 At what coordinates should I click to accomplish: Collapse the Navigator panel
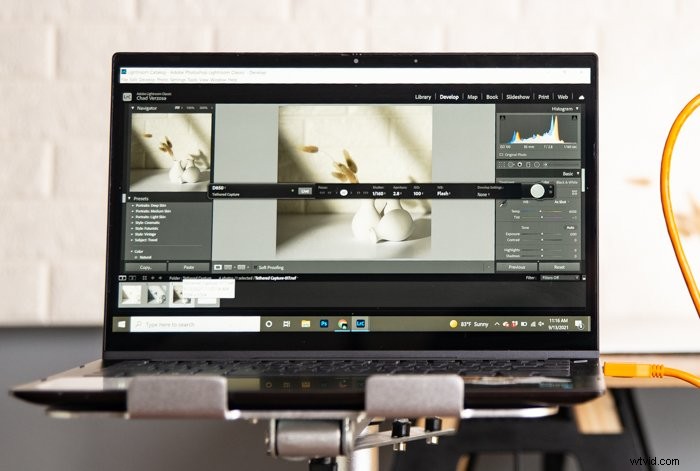pos(133,108)
